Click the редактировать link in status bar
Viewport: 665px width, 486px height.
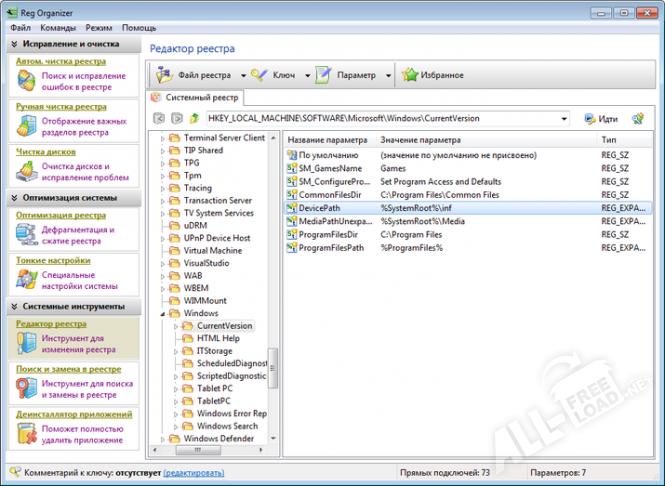[x=193, y=473]
